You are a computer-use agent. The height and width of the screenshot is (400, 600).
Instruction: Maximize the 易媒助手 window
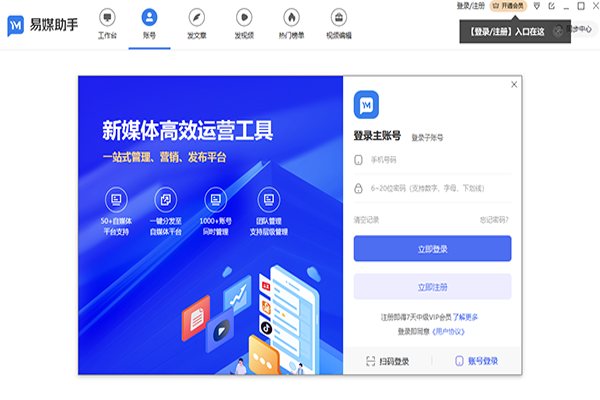[581, 6]
